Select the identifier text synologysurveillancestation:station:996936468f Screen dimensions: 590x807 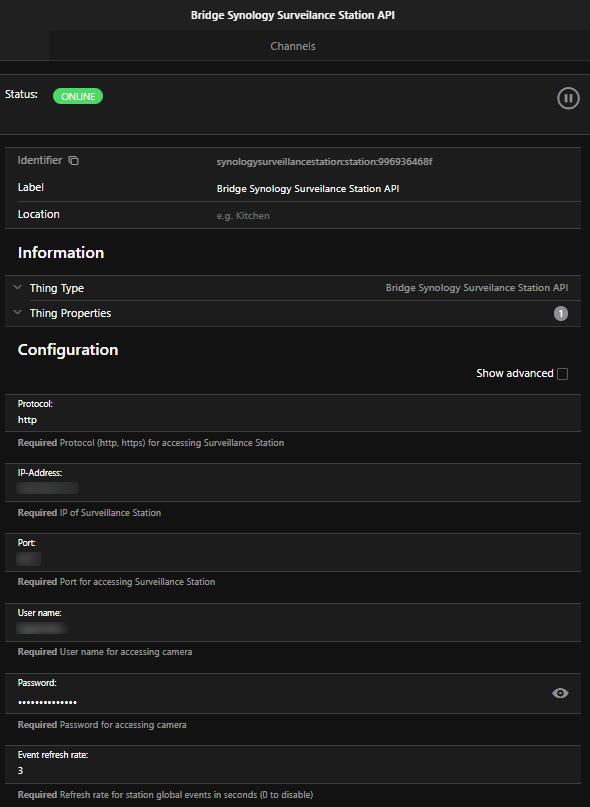[x=324, y=162]
